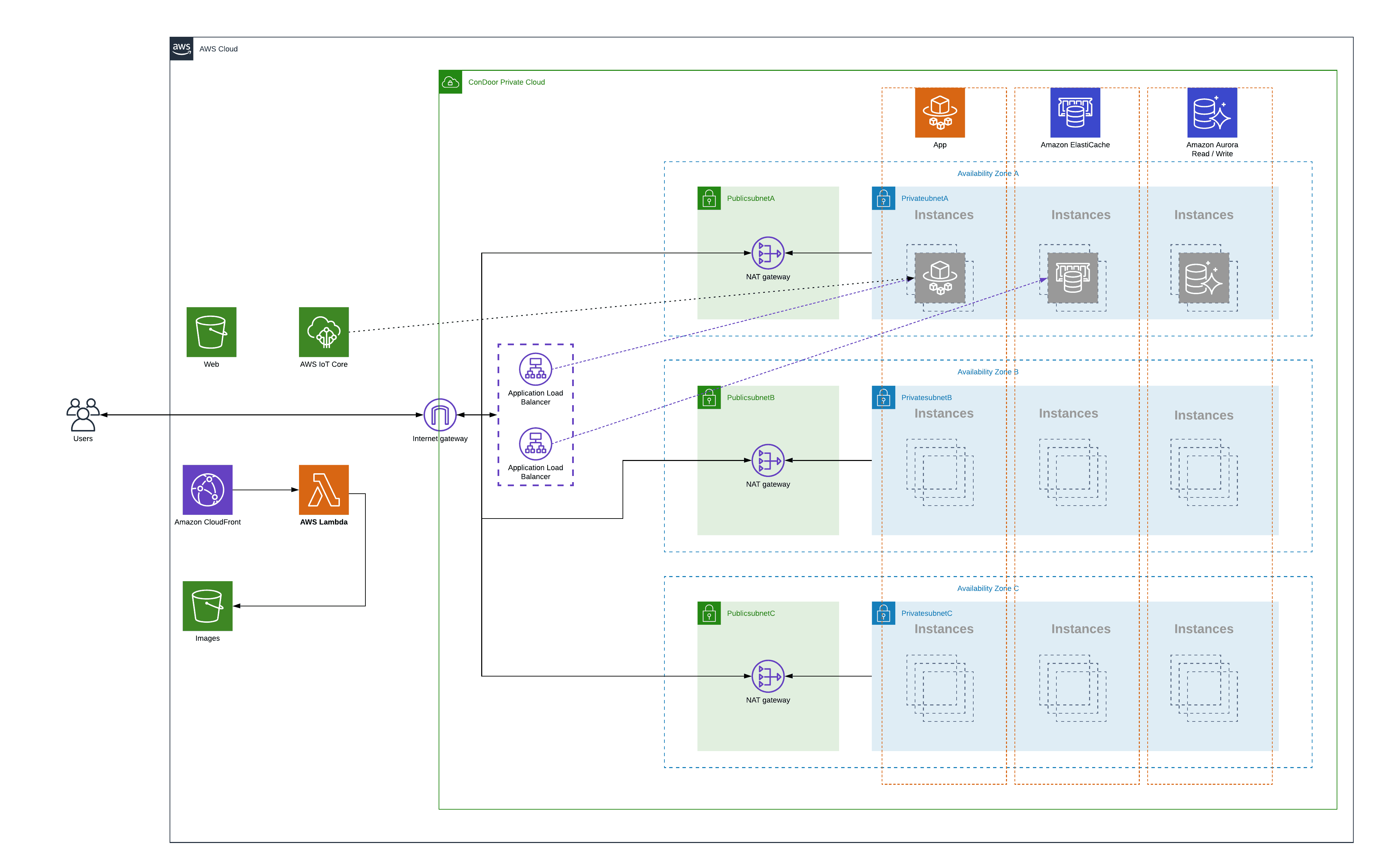Select the PublicsubnetC text label
This screenshot has width=1400, height=859.
click(751, 614)
